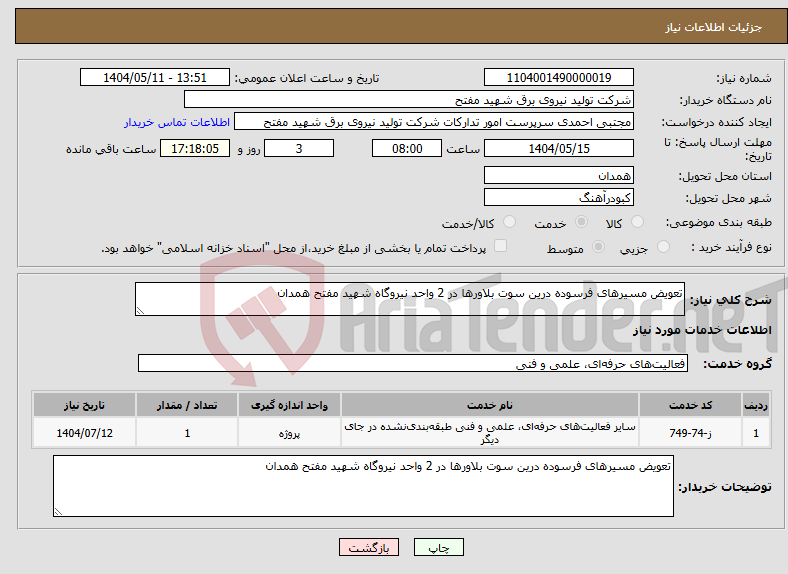Open the اطلاعات تماس خریدار link
Viewport: 788px width, 574px height.
[177, 122]
